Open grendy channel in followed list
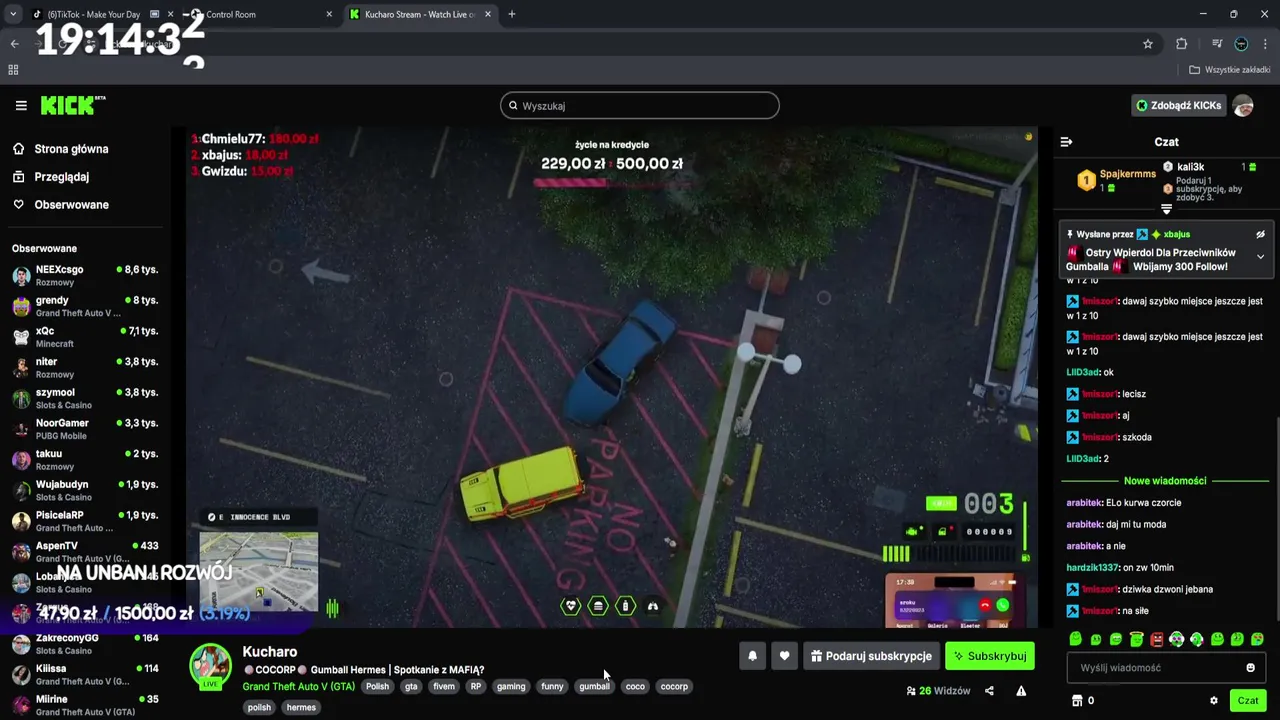This screenshot has width=1280, height=720. (85, 307)
